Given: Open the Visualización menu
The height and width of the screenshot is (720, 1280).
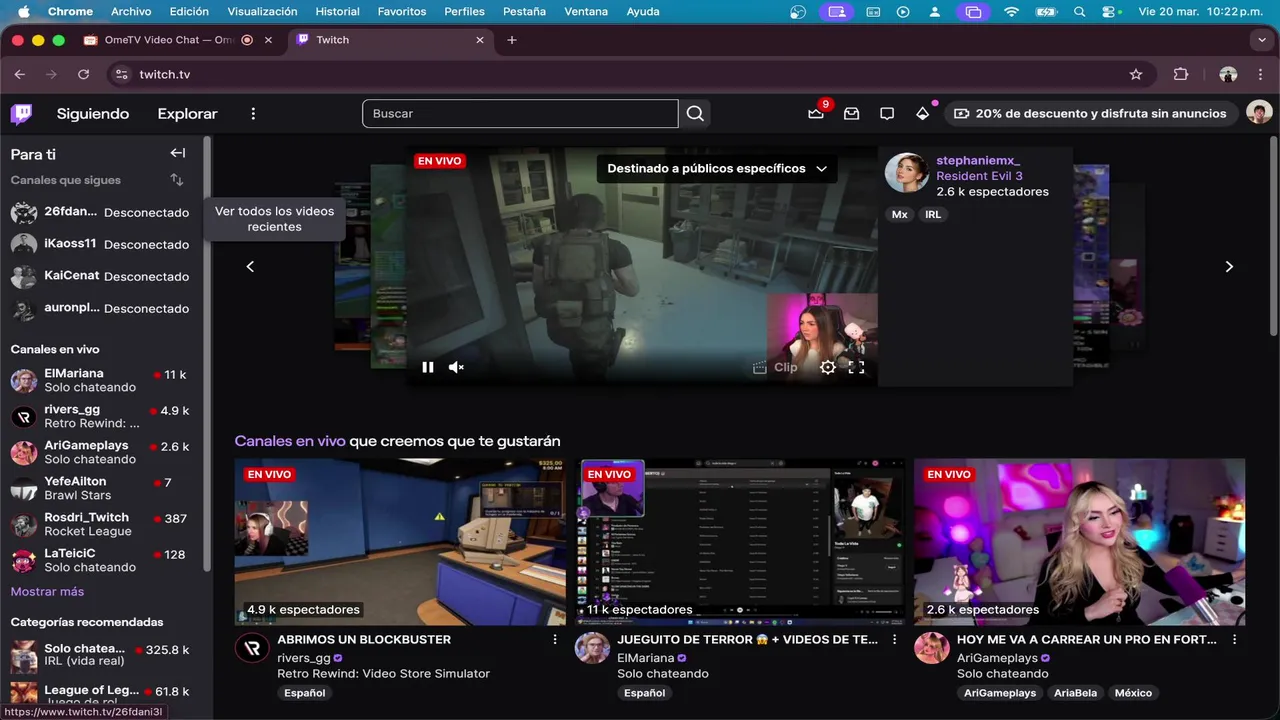Looking at the screenshot, I should [262, 12].
